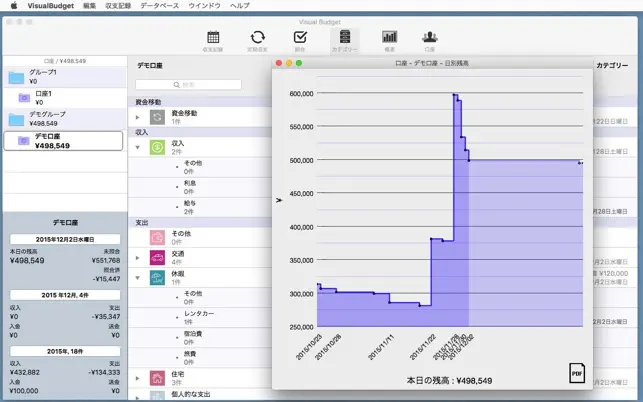
Task: Open the ウインドウ menu
Action: pos(204,5)
